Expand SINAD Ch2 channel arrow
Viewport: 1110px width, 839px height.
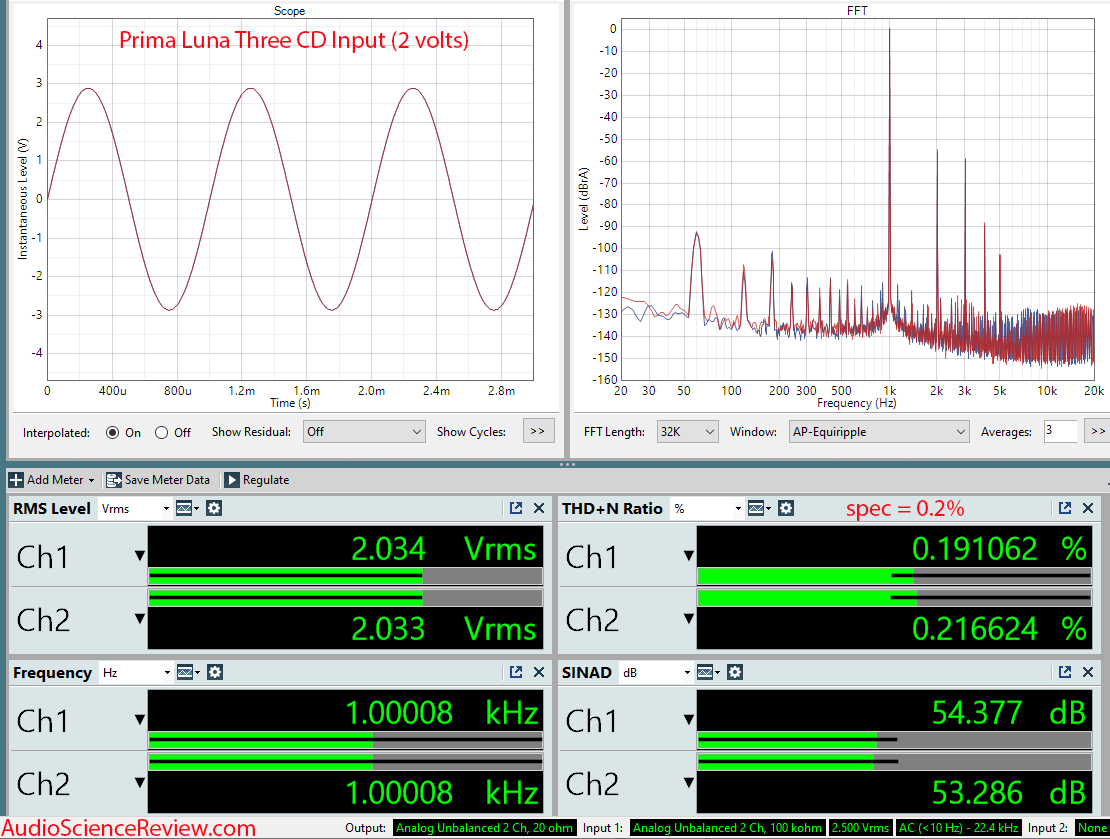coord(689,782)
